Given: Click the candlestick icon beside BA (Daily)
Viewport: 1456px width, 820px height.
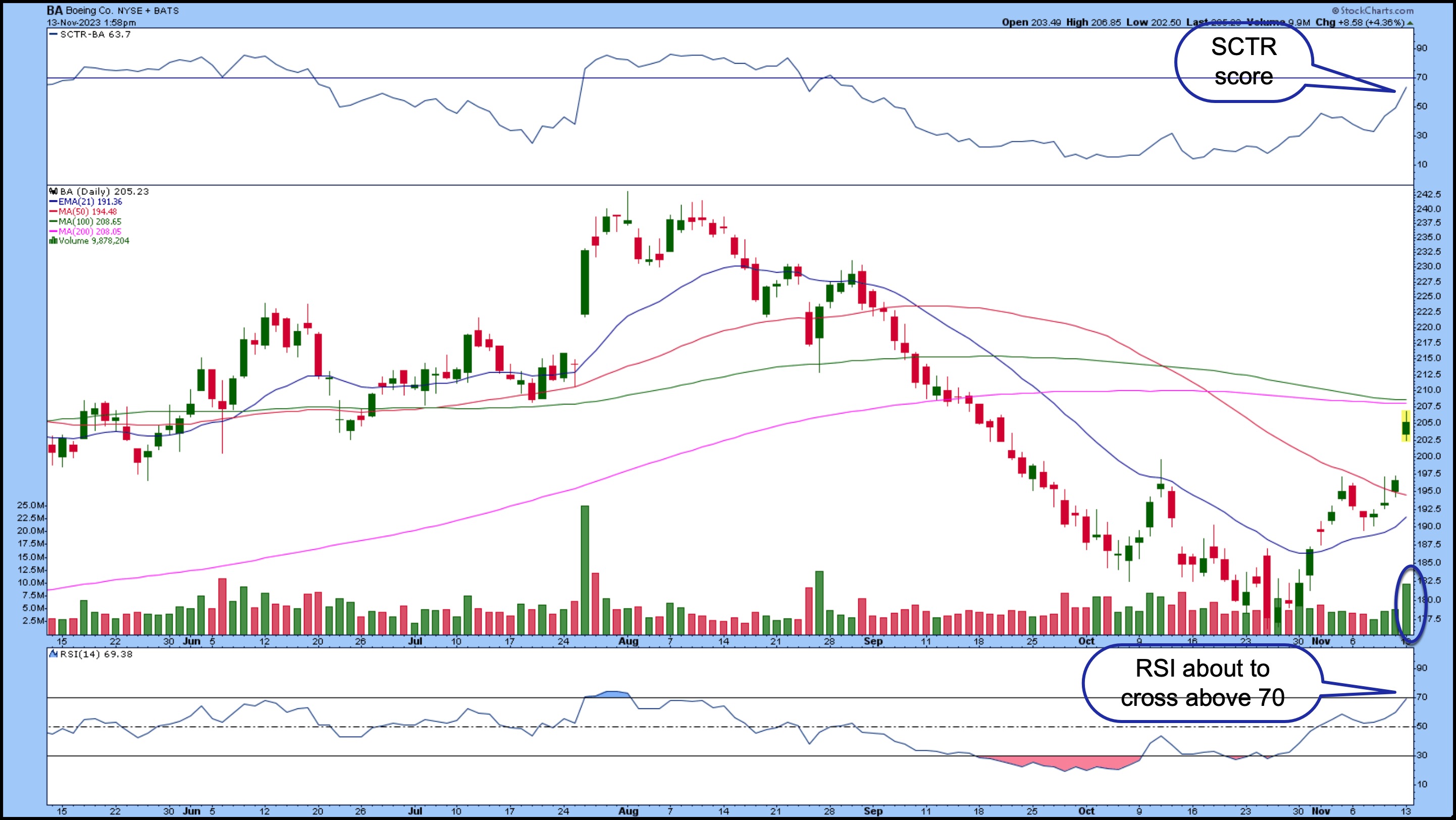Looking at the screenshot, I should (53, 191).
